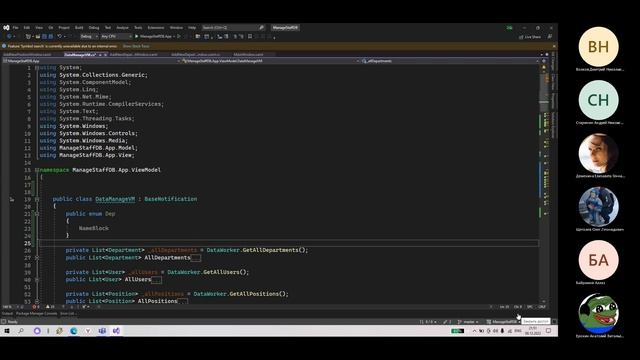This screenshot has height=360, width=640.
Task: Click the ВН participant avatar
Action: point(598,47)
